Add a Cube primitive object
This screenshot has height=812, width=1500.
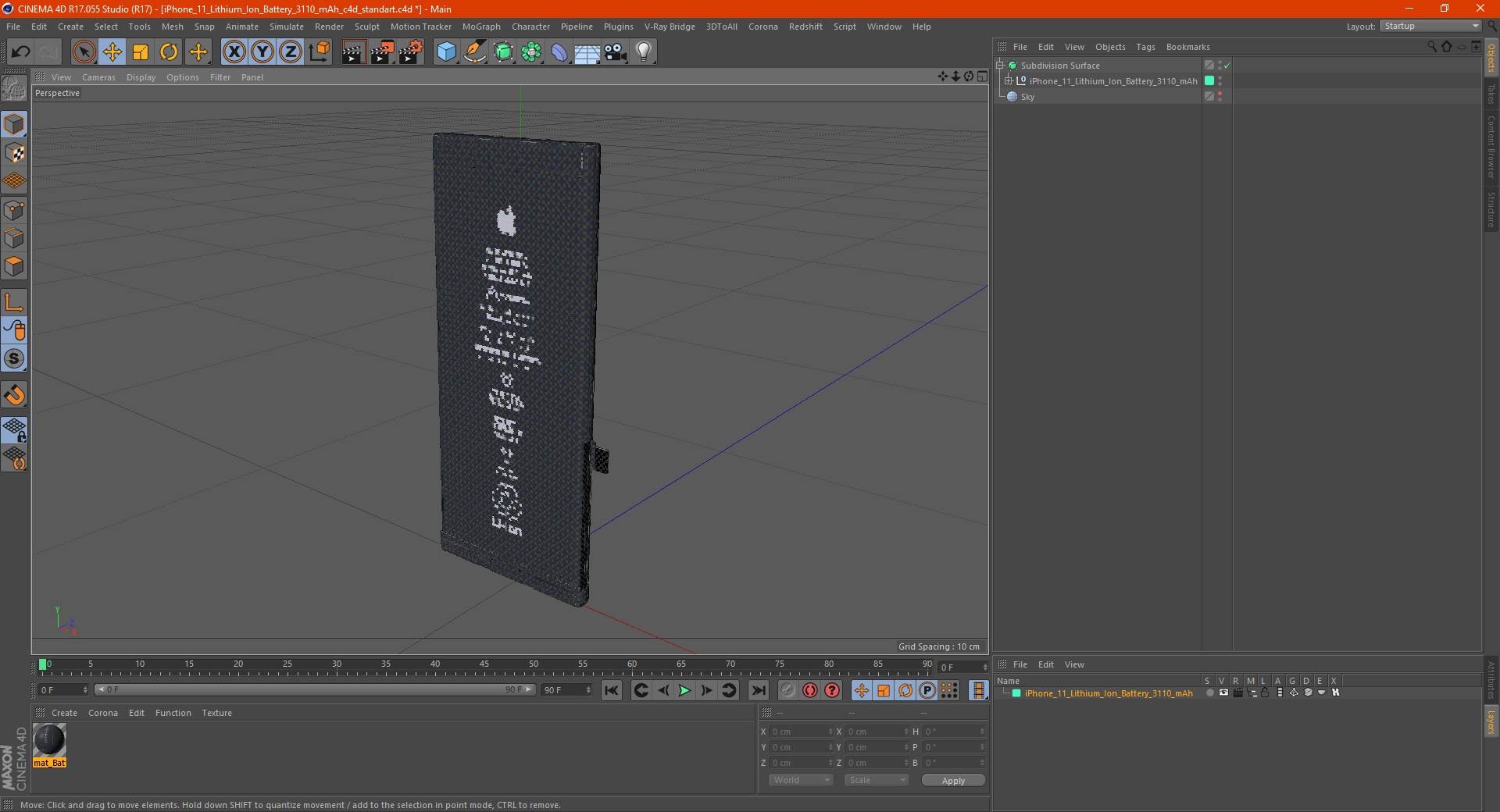click(x=446, y=52)
